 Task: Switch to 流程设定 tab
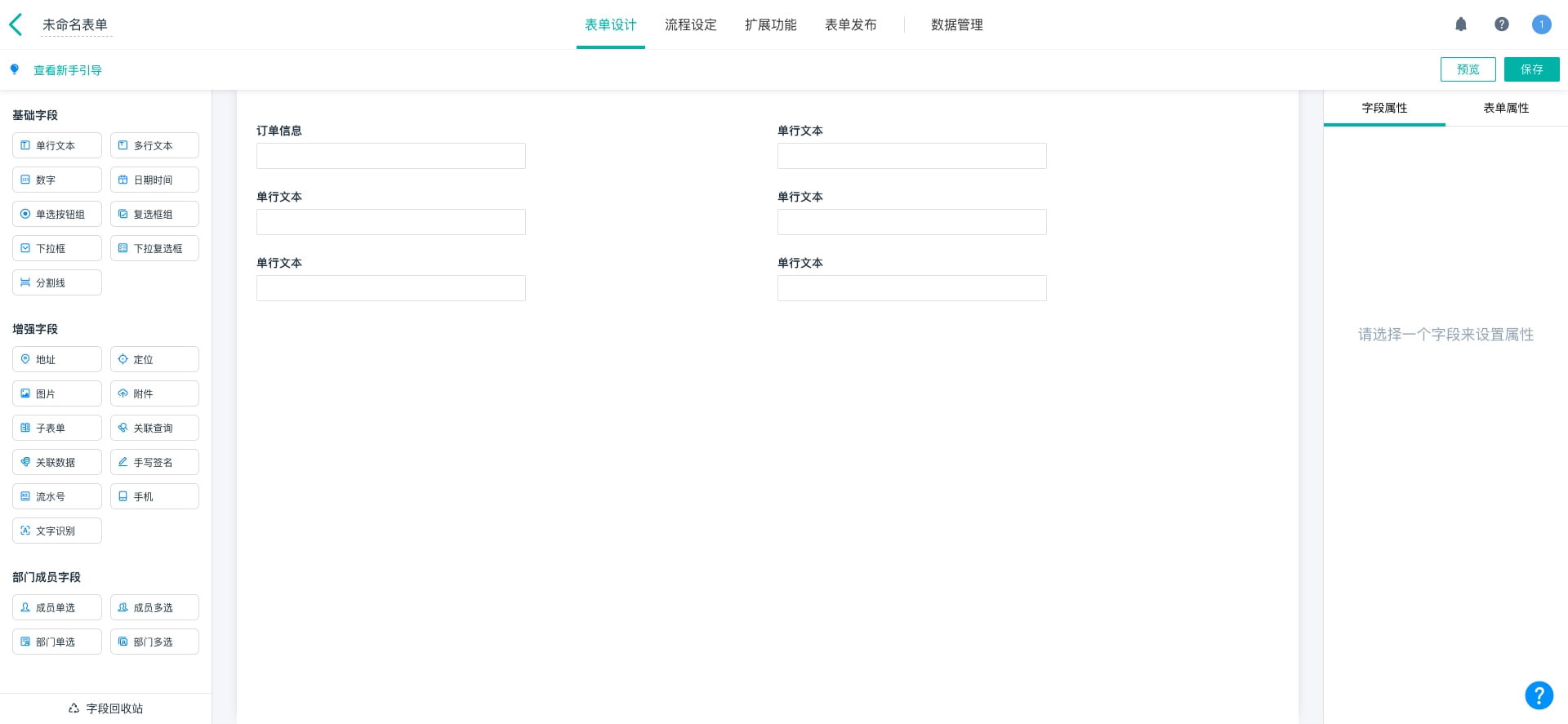point(691,24)
